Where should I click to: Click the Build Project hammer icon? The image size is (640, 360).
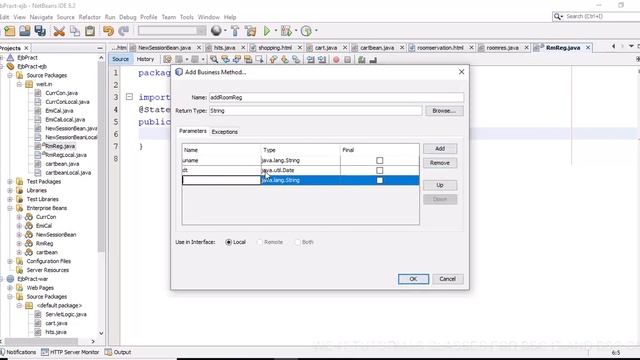coord(235,31)
